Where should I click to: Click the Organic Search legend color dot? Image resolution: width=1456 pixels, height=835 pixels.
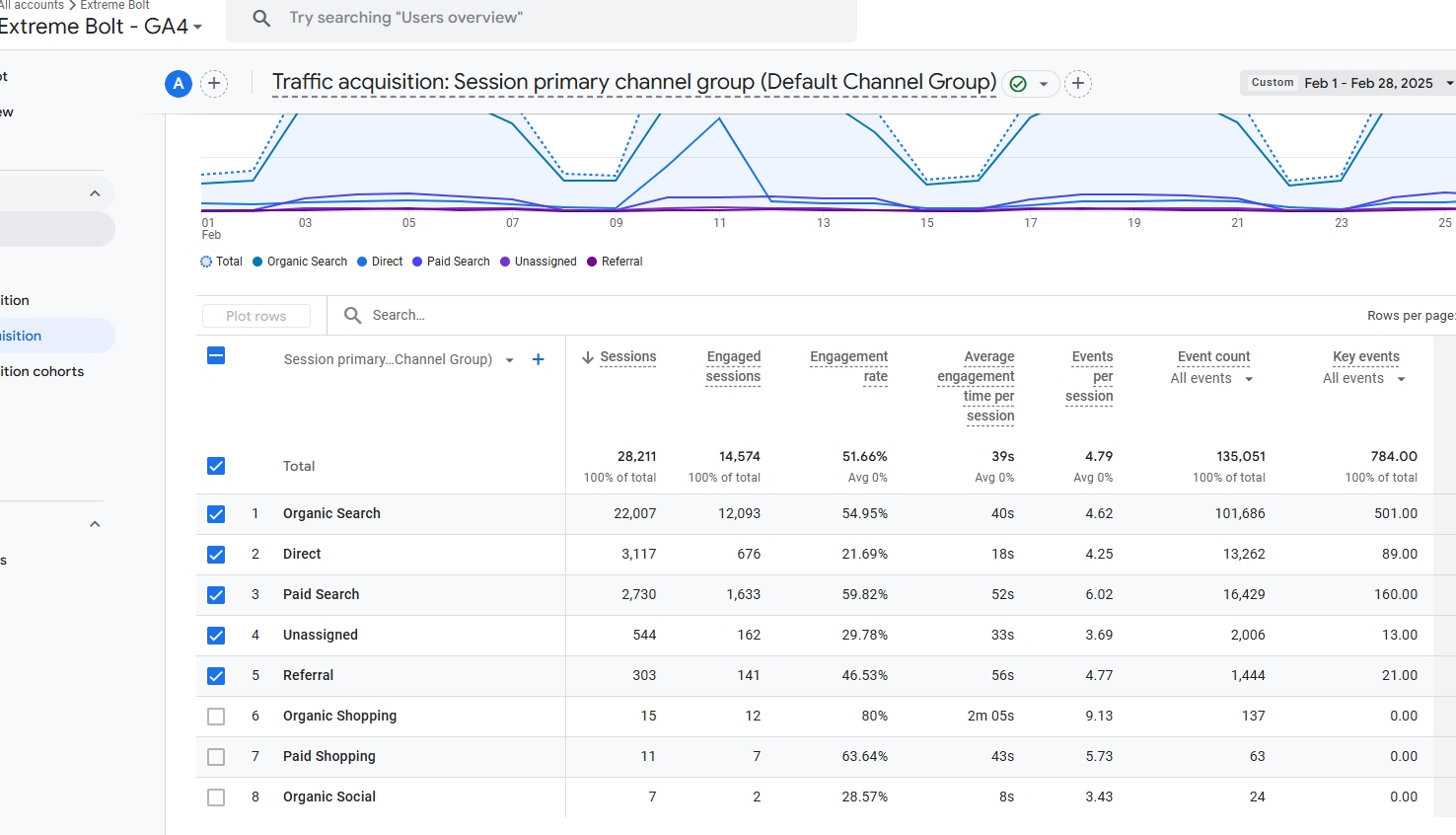[x=257, y=262]
